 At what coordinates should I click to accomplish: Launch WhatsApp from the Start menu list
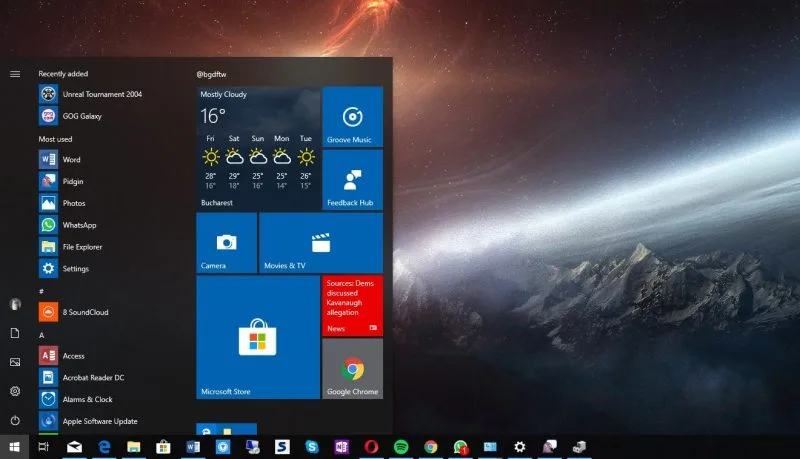click(x=78, y=225)
